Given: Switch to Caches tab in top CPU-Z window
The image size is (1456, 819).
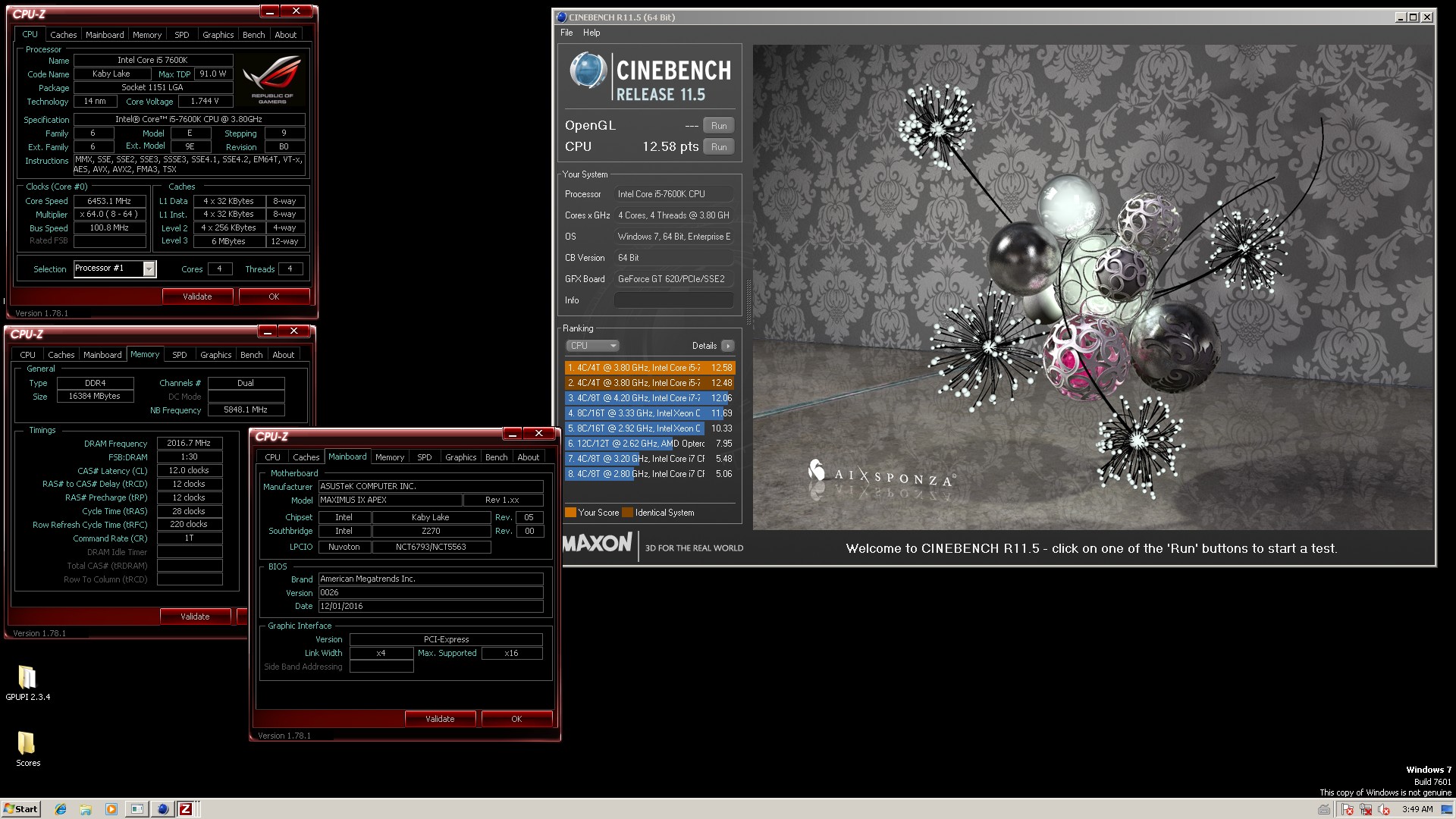Looking at the screenshot, I should pos(64,35).
